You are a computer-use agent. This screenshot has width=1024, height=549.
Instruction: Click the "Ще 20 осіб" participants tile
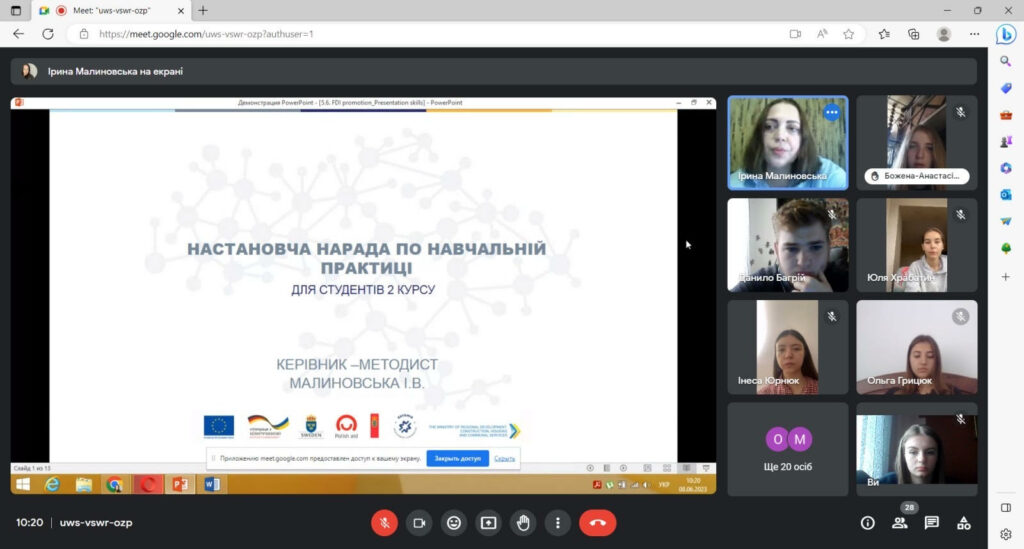click(x=787, y=450)
